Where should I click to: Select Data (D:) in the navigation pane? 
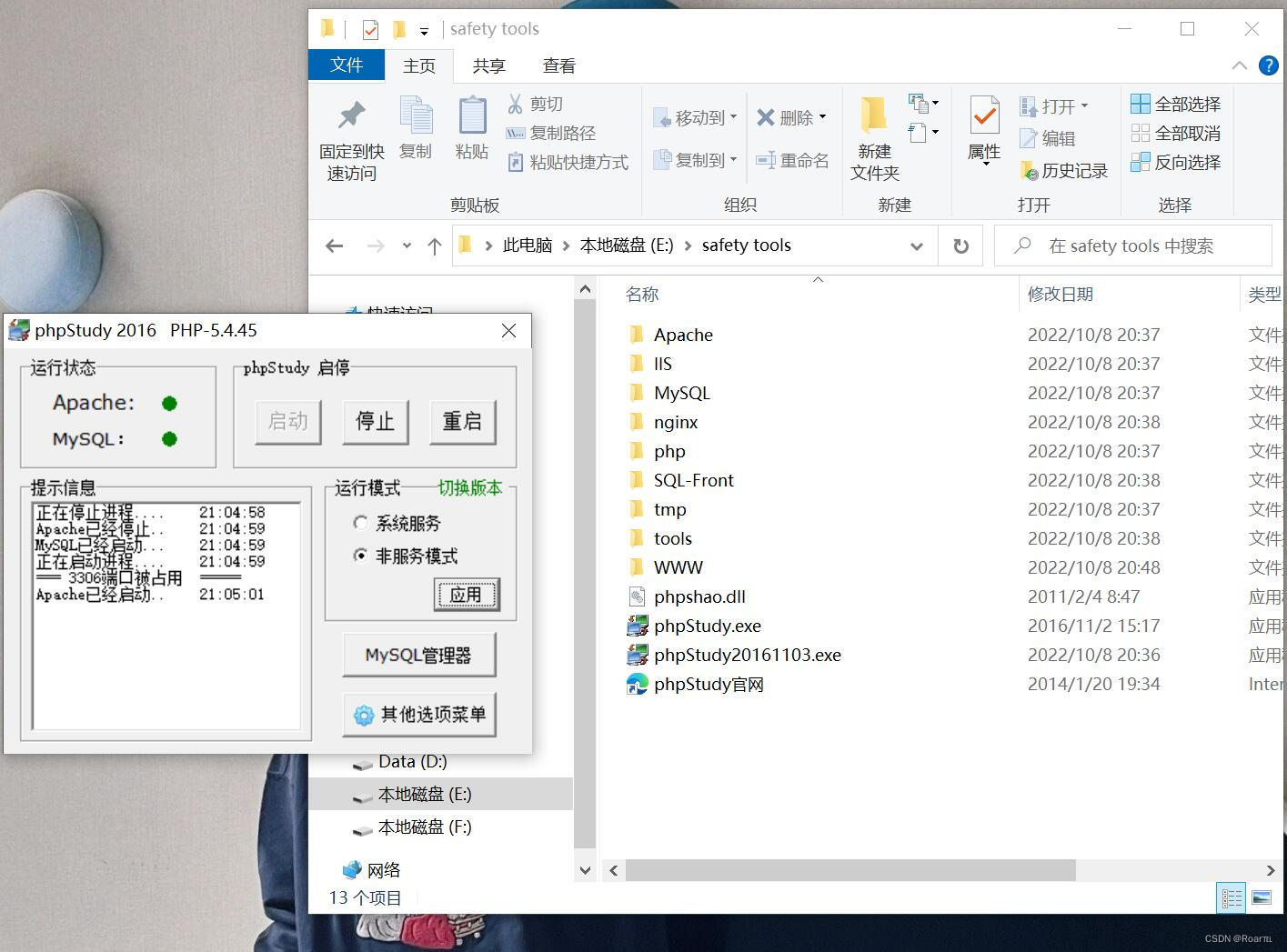[412, 762]
